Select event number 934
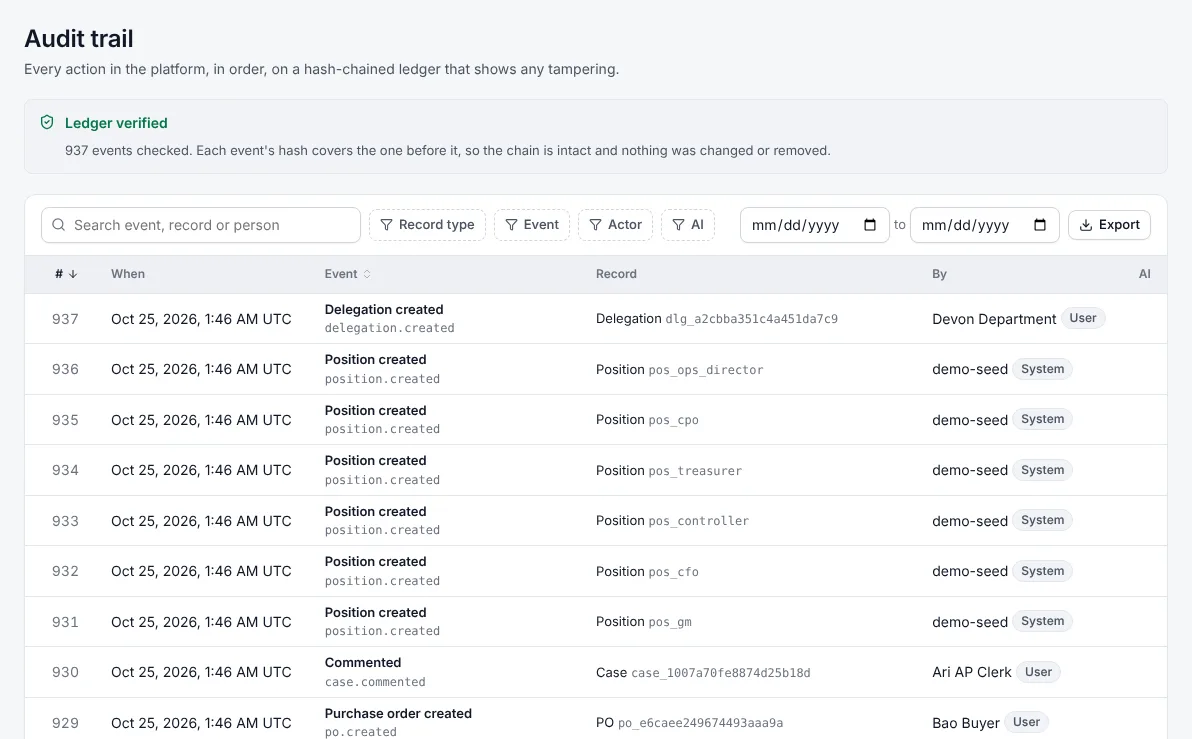1192x739 pixels. [x=65, y=471]
